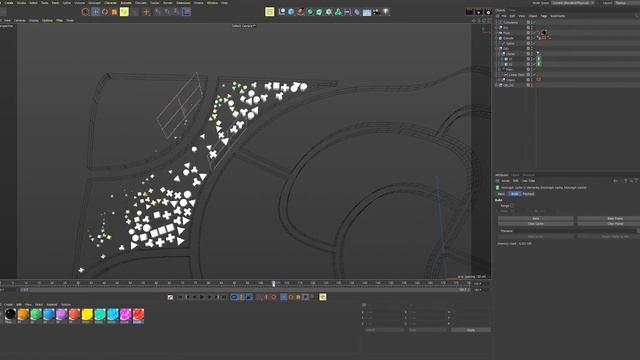The image size is (640, 360).
Task: Open the viewport Cameras menu
Action: (x=20, y=20)
